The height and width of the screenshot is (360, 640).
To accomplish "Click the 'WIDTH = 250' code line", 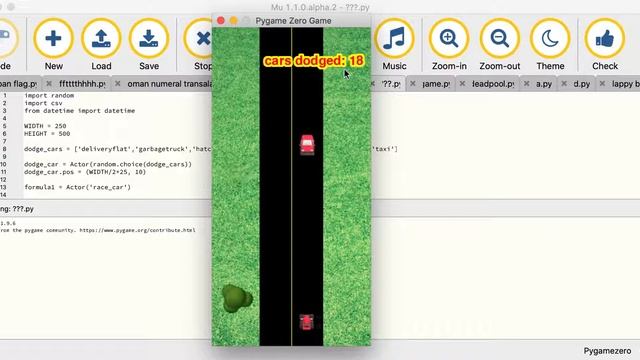I will [45, 126].
